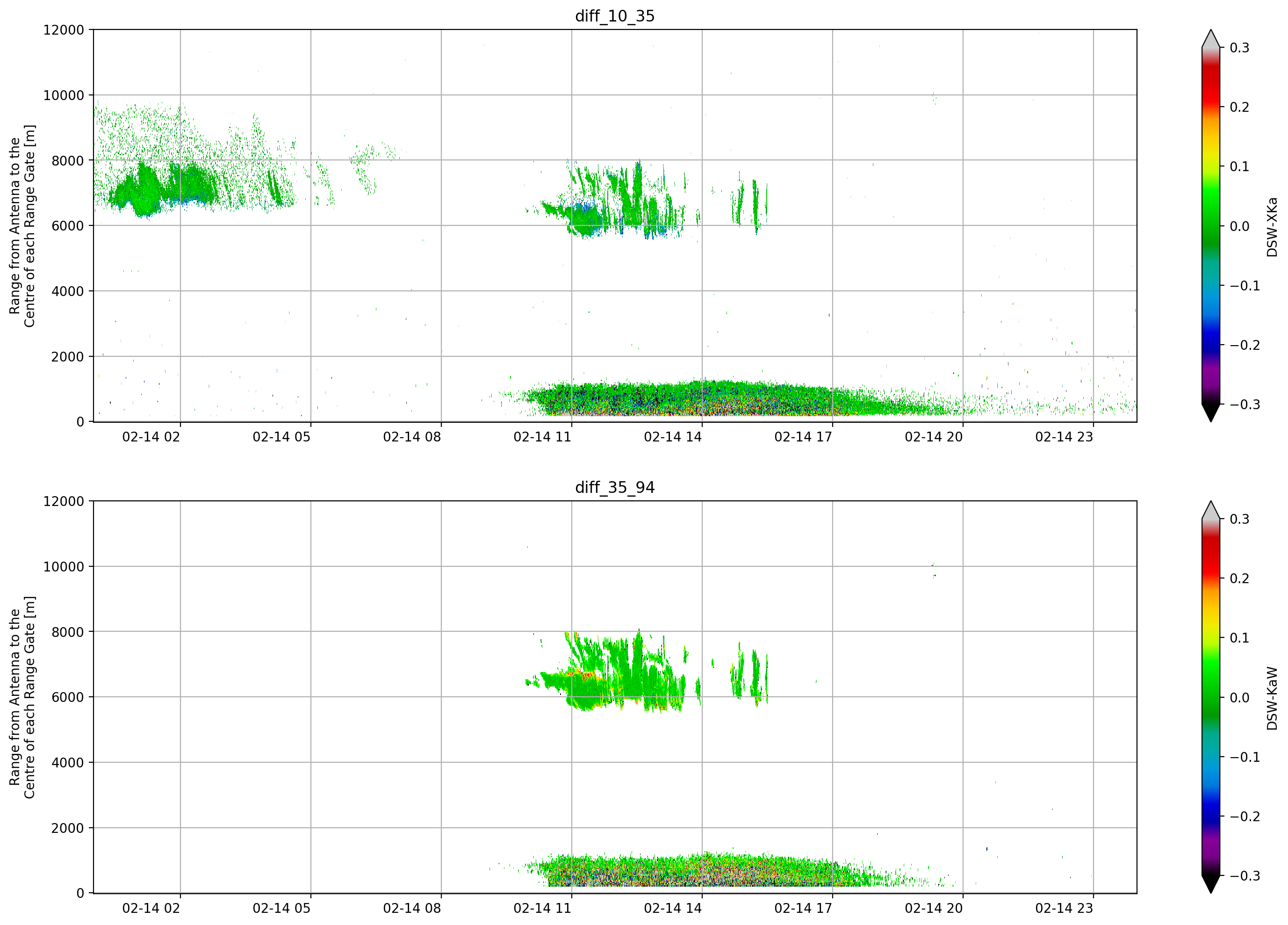Screen dimensions: 1288x925
Task: Click the 02-14 20 x-tick under diff_35_94
Action: point(934,909)
